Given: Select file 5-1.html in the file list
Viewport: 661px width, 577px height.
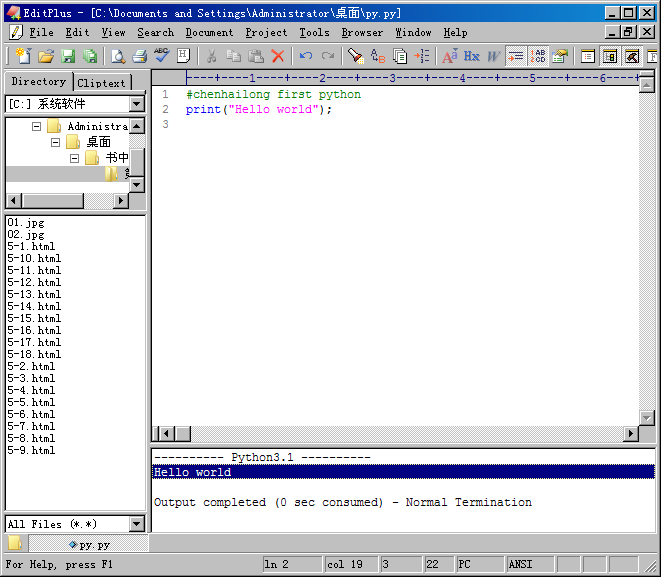Looking at the screenshot, I should tap(31, 246).
